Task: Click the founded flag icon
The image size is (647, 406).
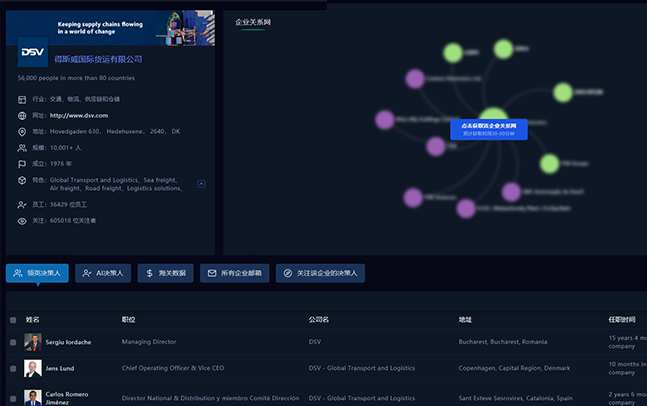Action: (x=22, y=164)
